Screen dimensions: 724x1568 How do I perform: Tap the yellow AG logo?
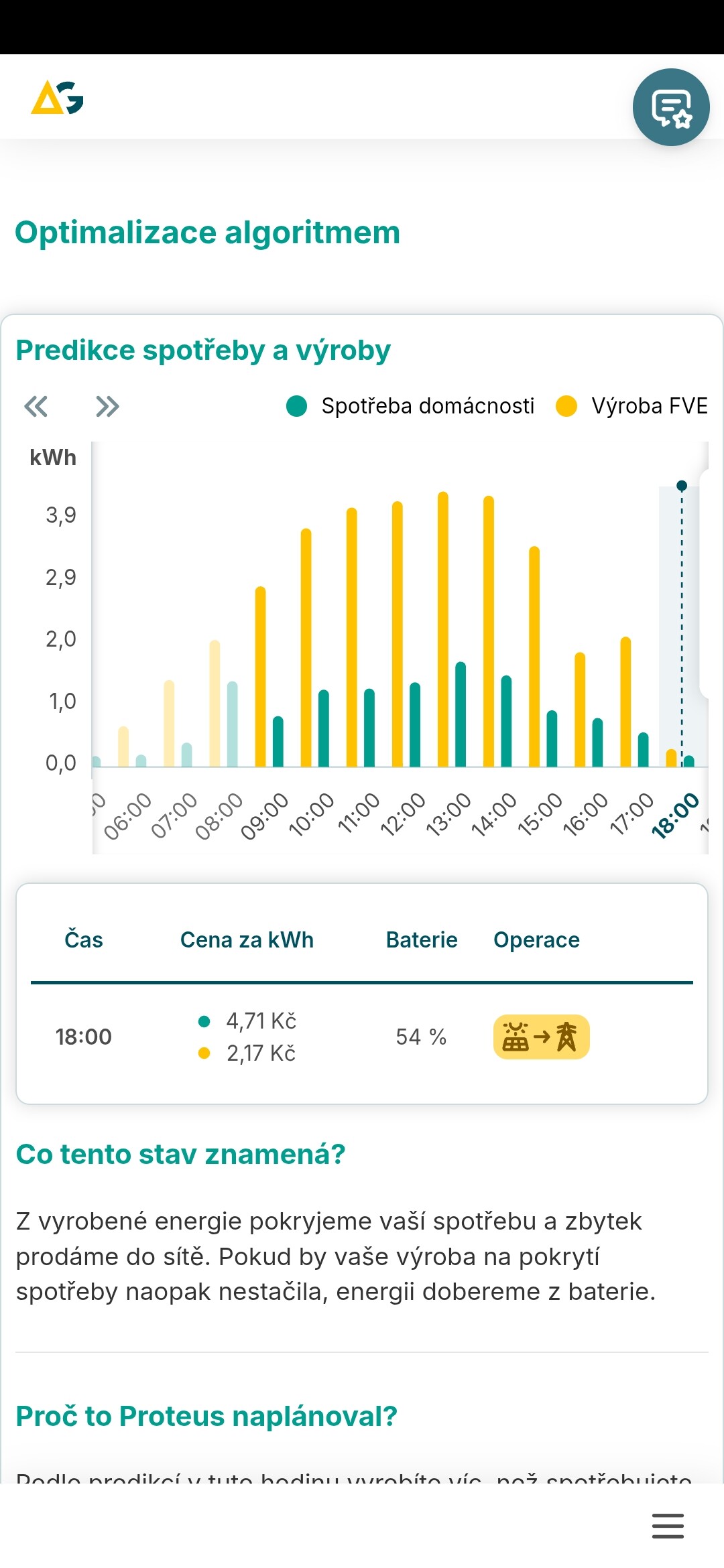coord(57,98)
